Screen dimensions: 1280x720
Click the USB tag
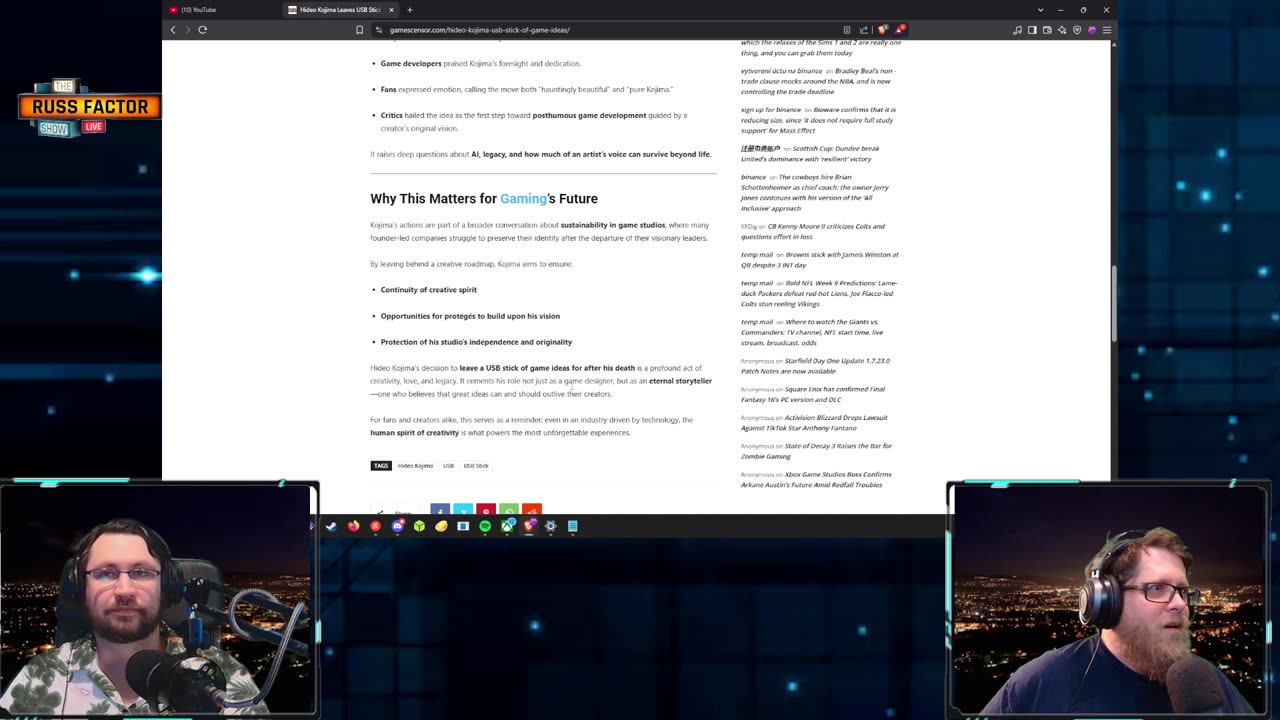coord(448,466)
